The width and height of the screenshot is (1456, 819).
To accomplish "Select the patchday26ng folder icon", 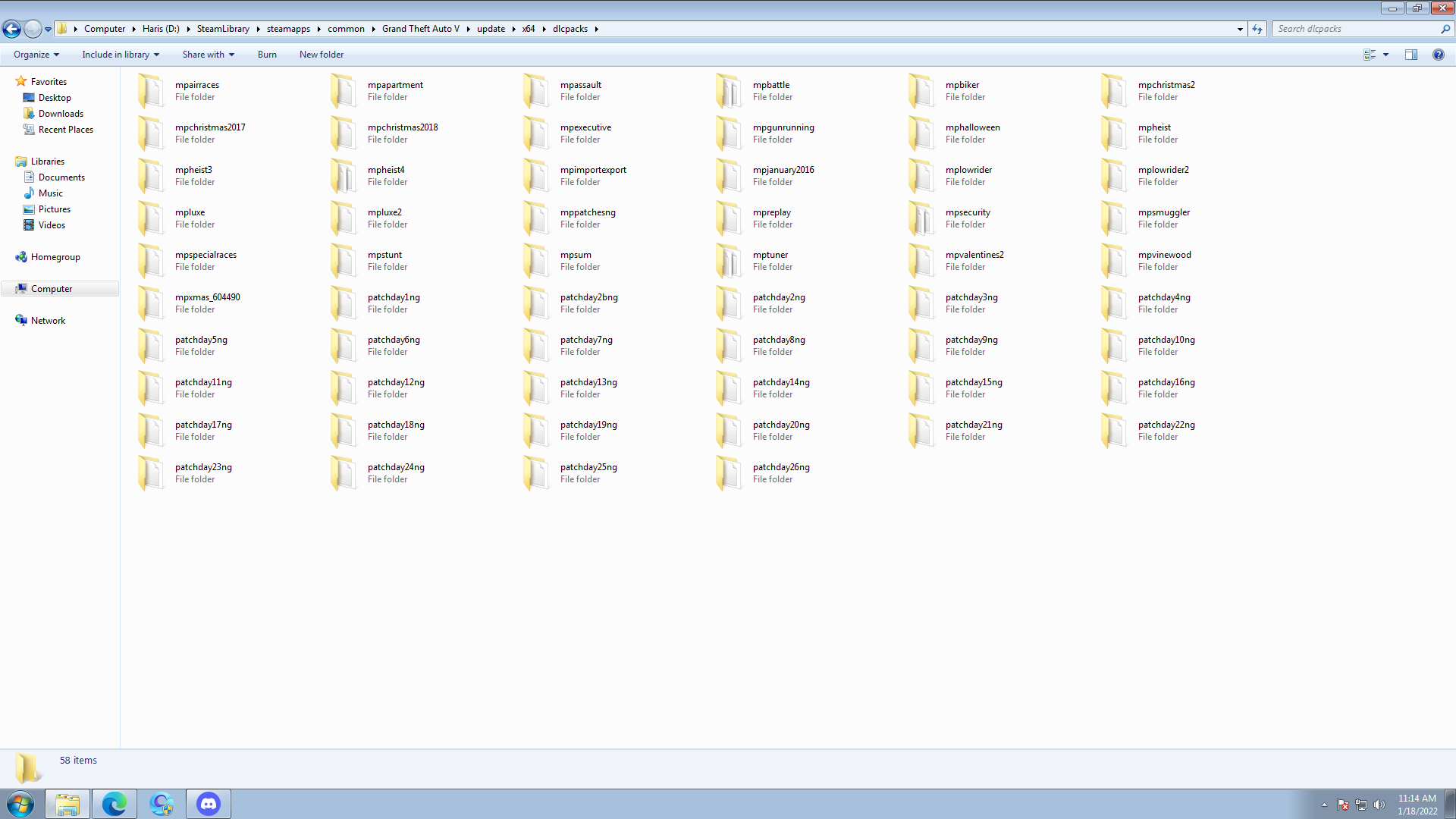I will pyautogui.click(x=729, y=473).
